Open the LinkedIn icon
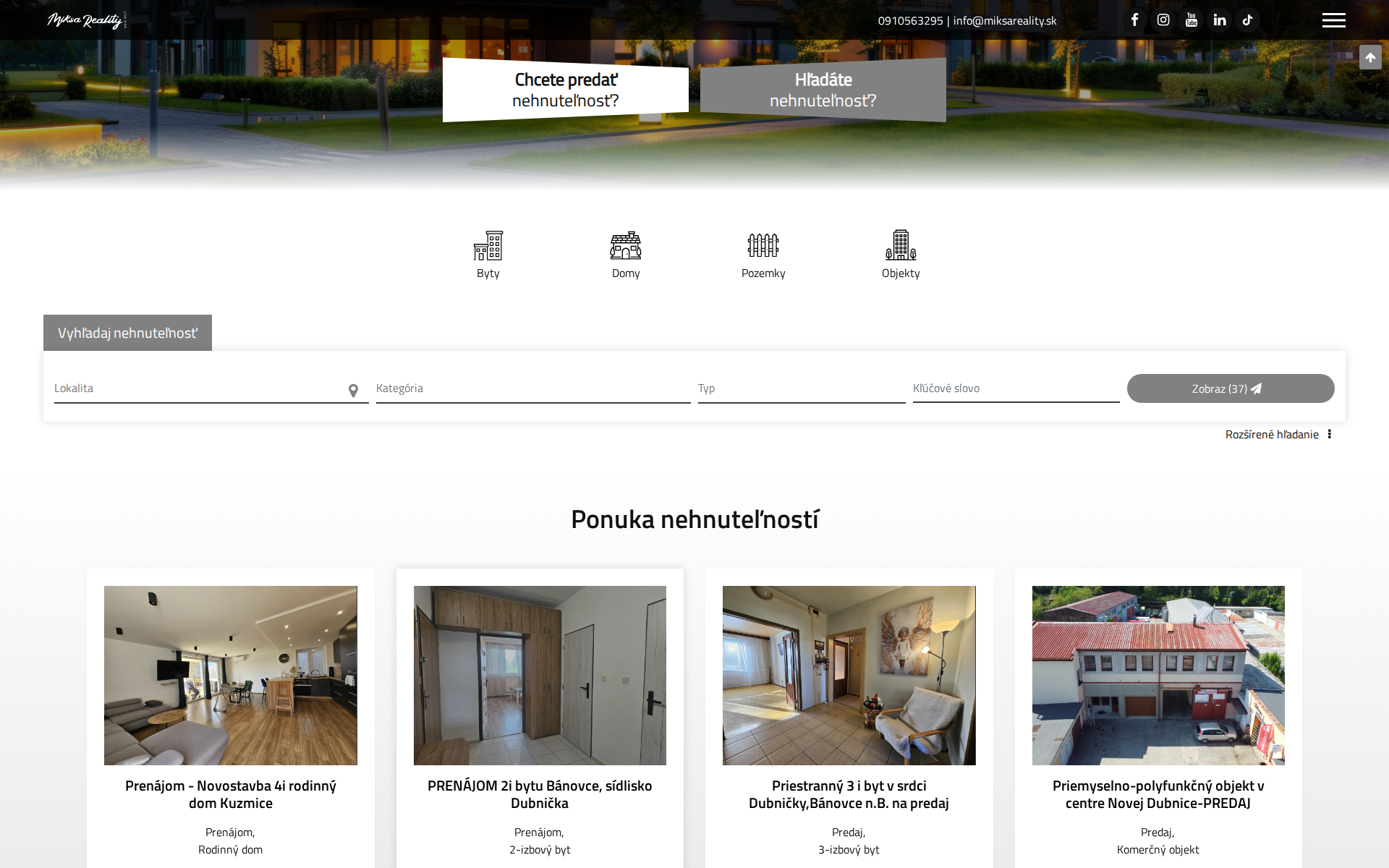This screenshot has width=1389, height=868. 1219,20
